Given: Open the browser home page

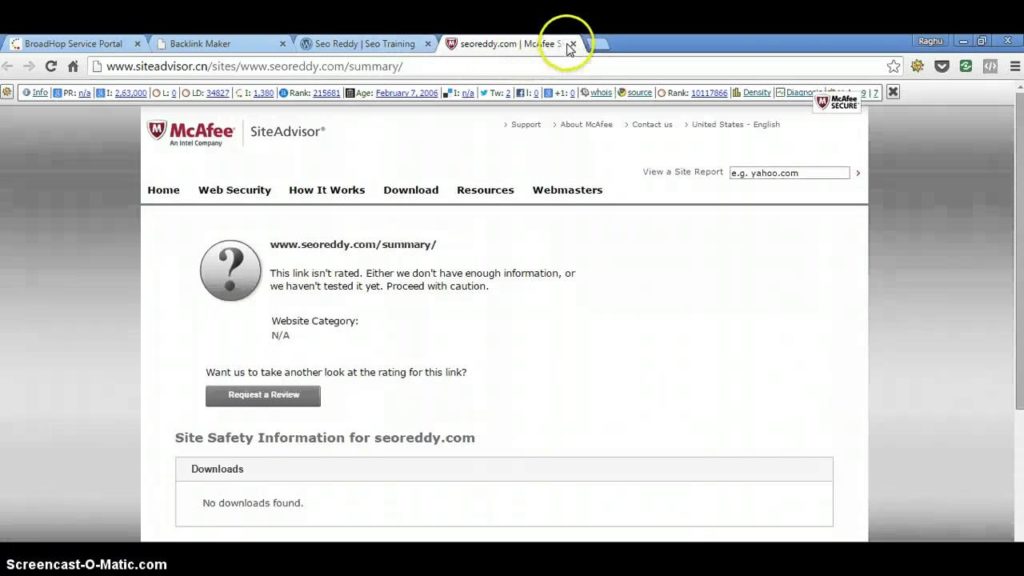Looking at the screenshot, I should pos(73,66).
